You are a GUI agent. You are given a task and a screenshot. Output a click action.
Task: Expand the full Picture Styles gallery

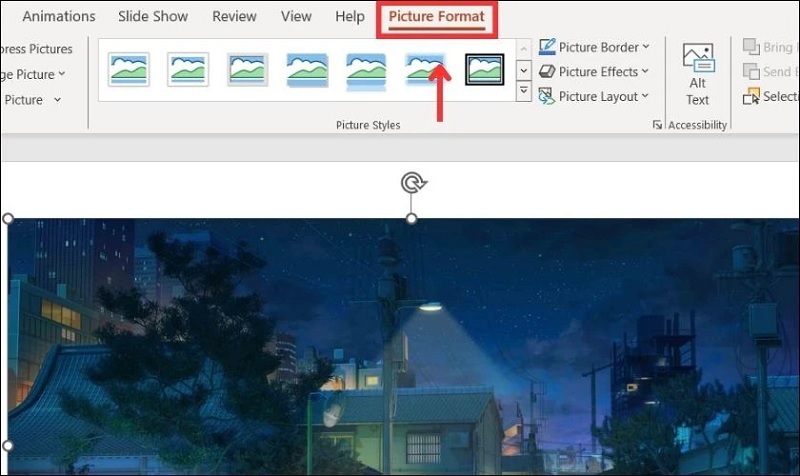click(x=524, y=92)
